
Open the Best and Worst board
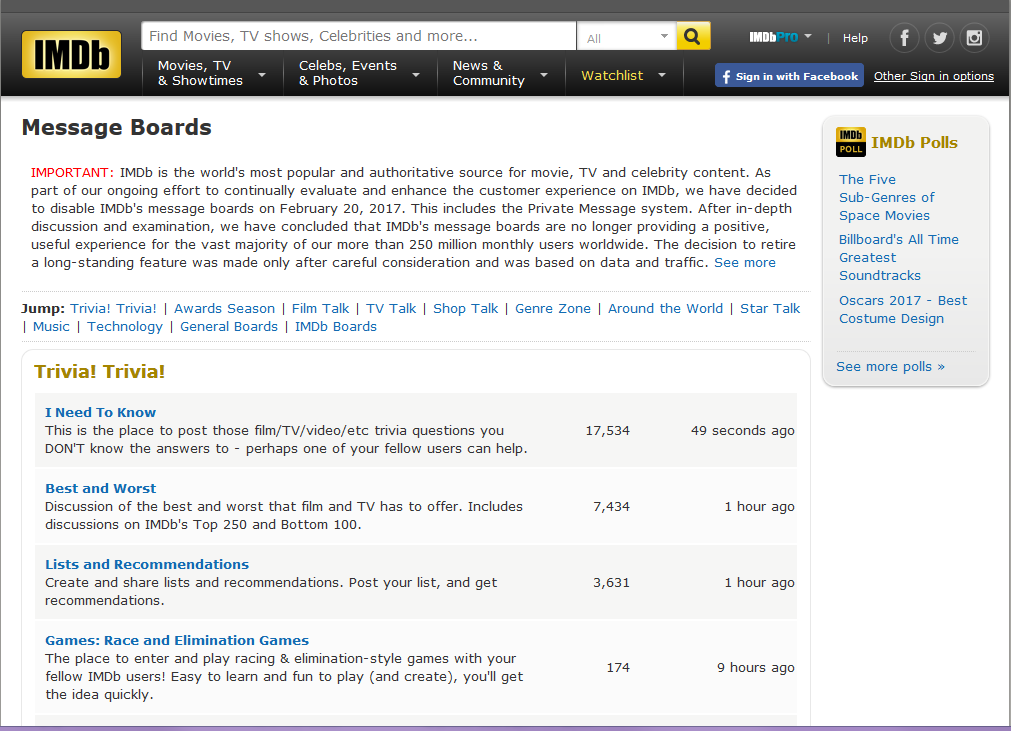click(101, 488)
